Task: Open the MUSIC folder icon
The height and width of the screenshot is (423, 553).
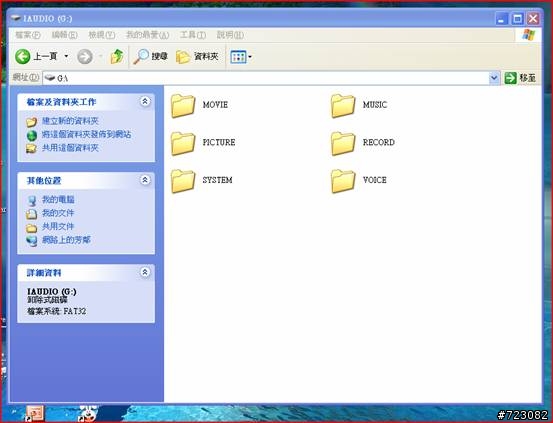Action: [343, 105]
